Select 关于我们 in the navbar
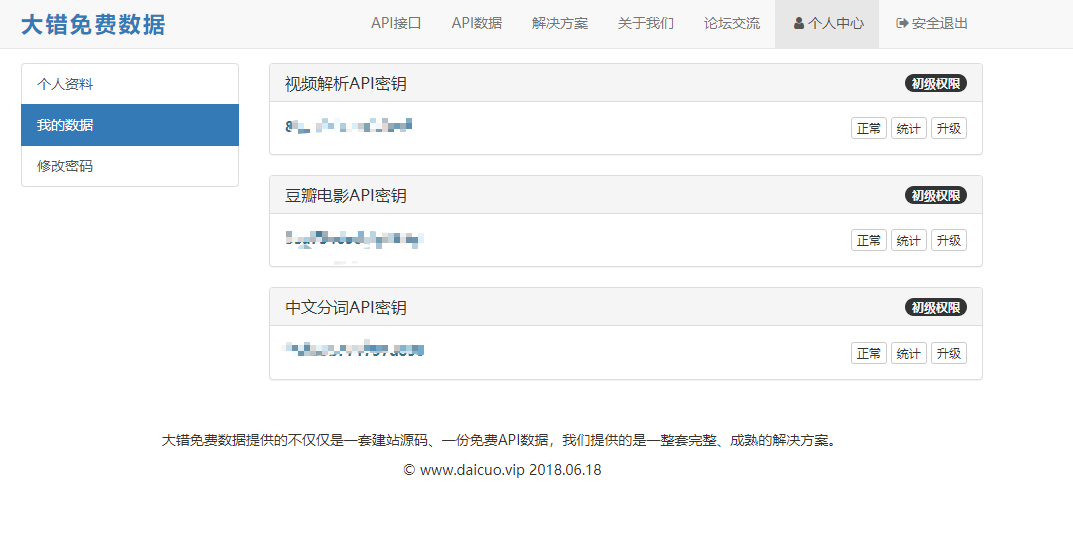This screenshot has height=550, width=1073. pyautogui.click(x=646, y=24)
